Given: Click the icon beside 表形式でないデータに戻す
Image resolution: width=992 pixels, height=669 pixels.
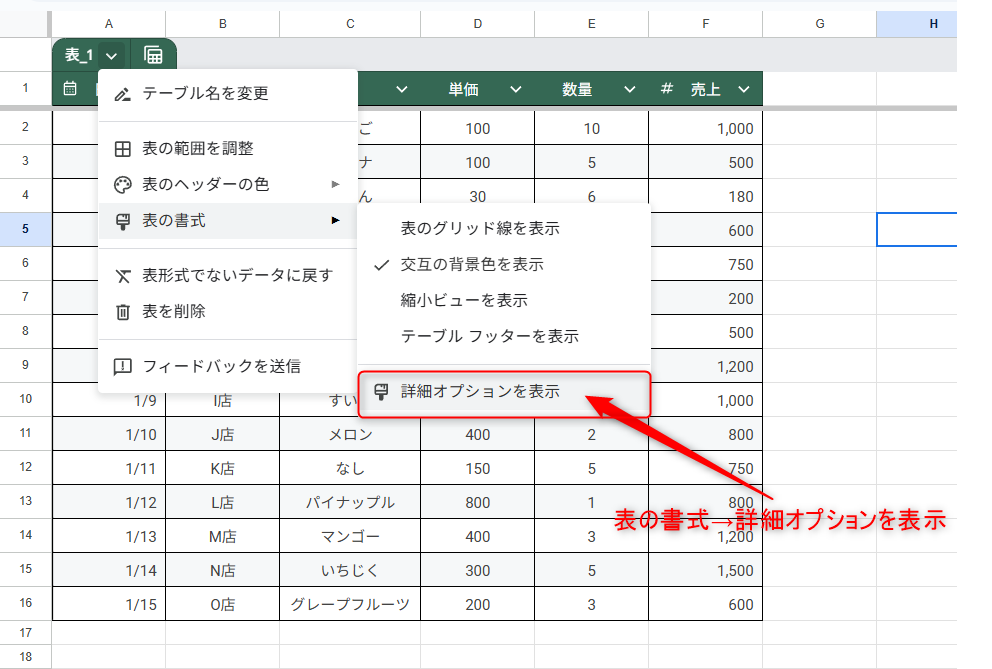Looking at the screenshot, I should 123,276.
